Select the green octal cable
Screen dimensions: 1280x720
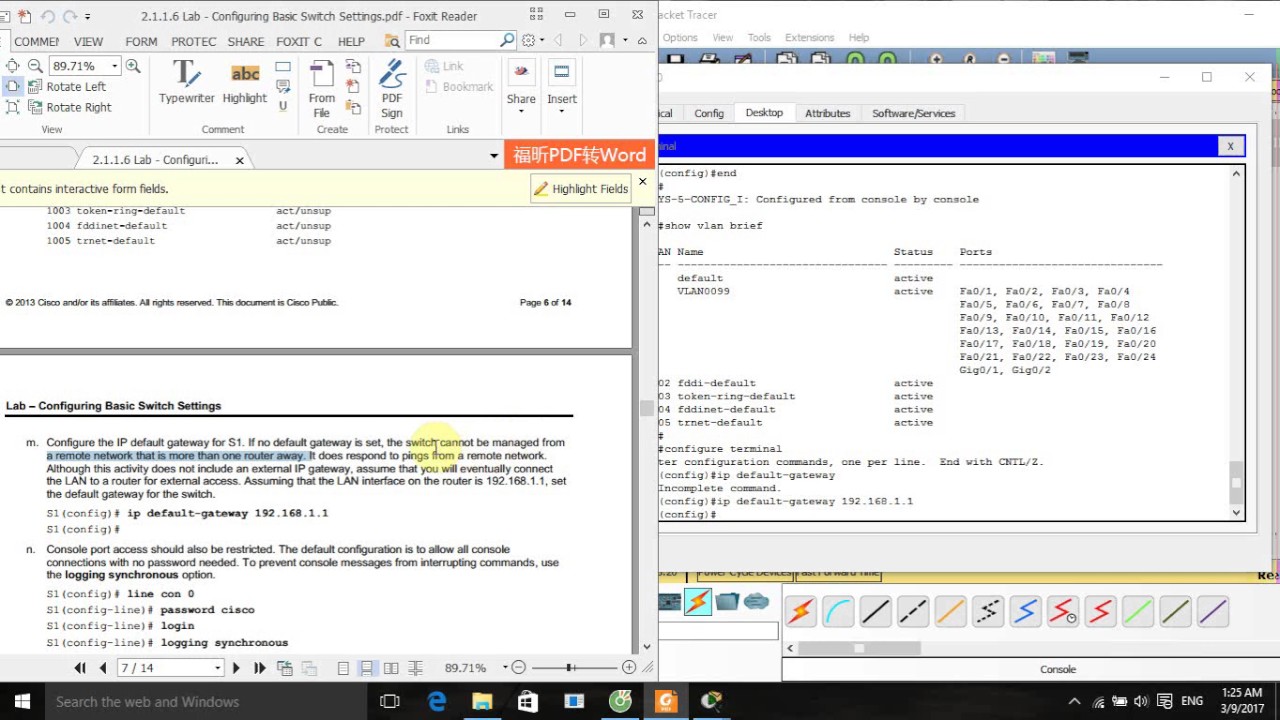1138,611
